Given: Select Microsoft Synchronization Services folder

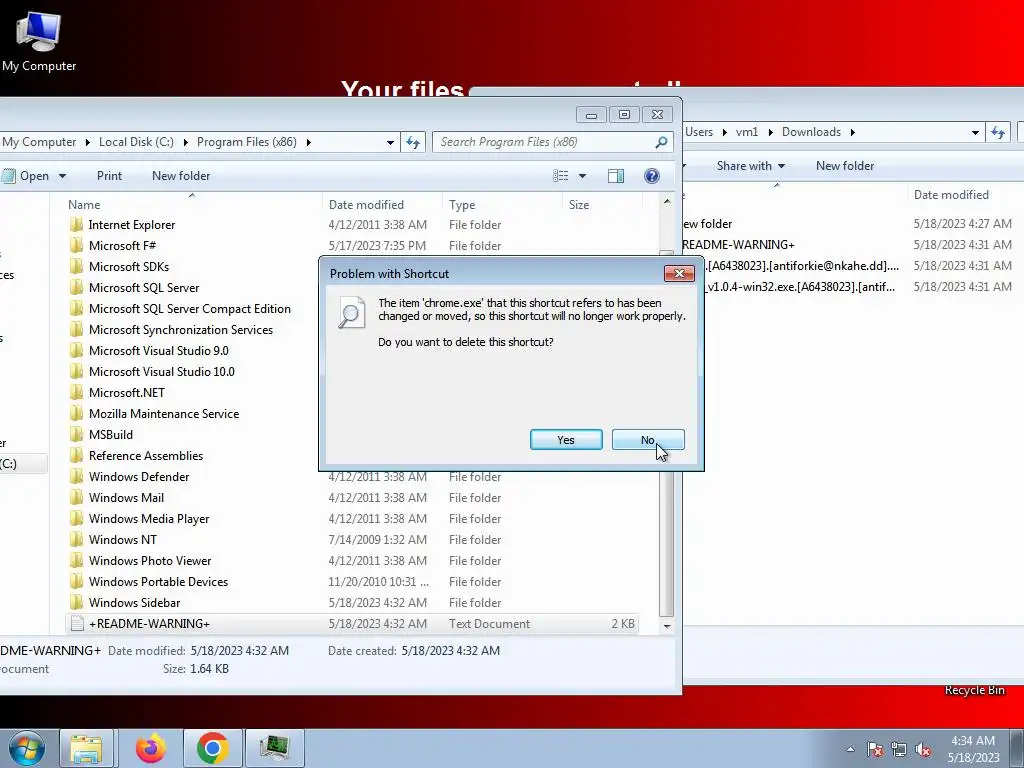Looking at the screenshot, I should click(180, 330).
